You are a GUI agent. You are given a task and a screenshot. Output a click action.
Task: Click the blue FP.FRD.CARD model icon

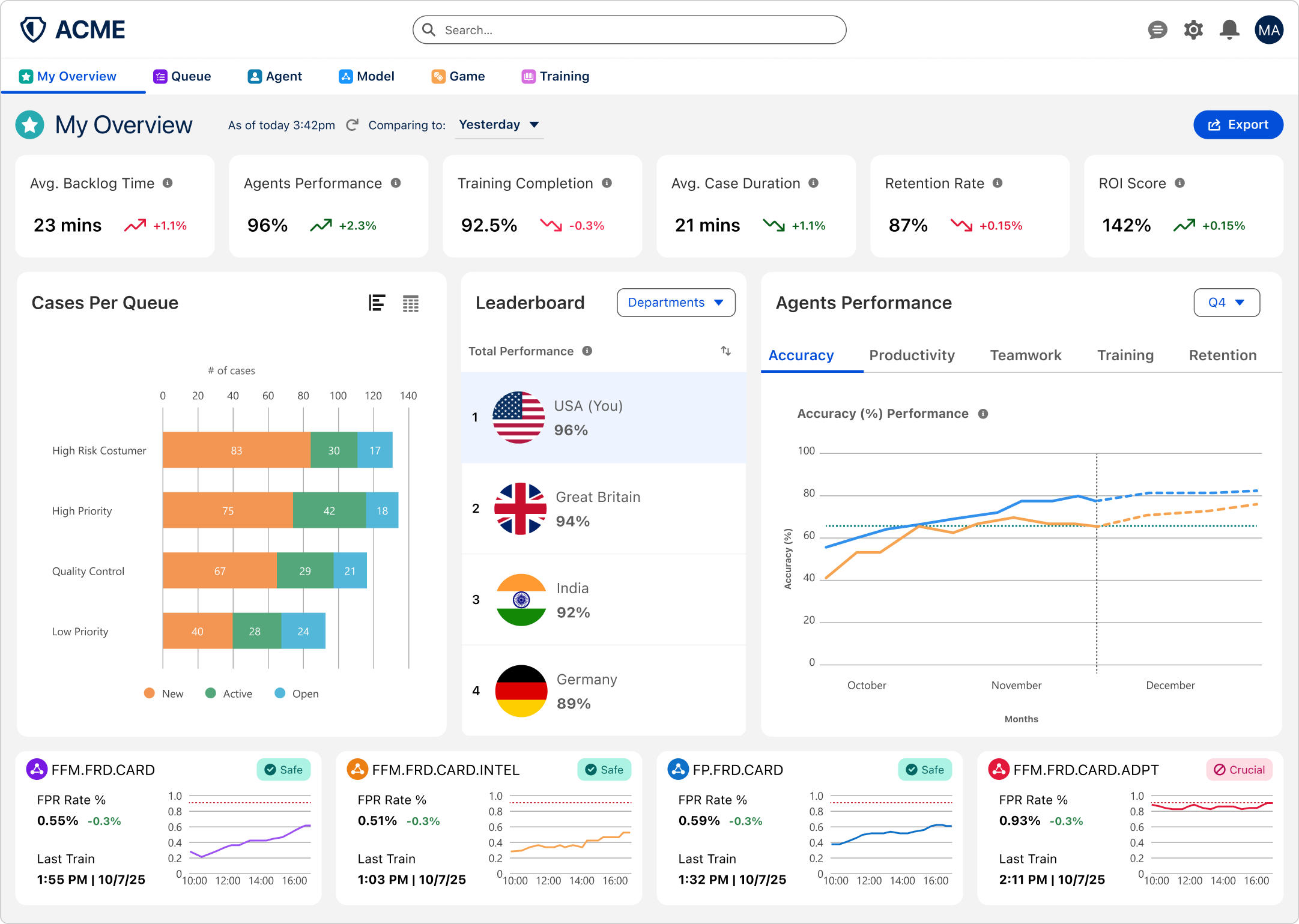point(678,770)
